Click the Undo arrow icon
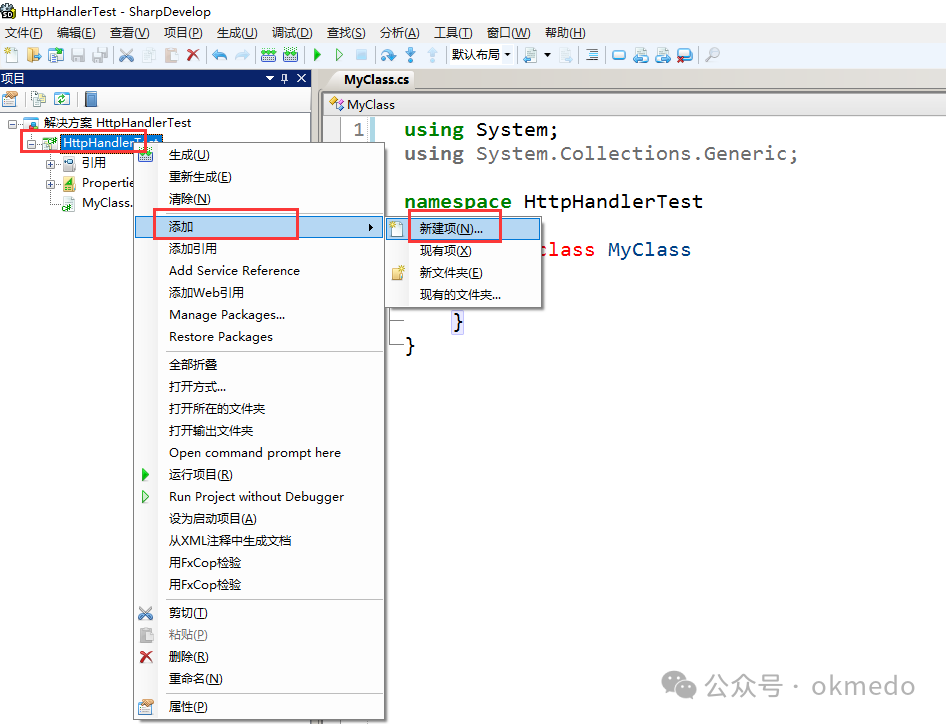Viewport: 946px width, 724px height. click(219, 55)
